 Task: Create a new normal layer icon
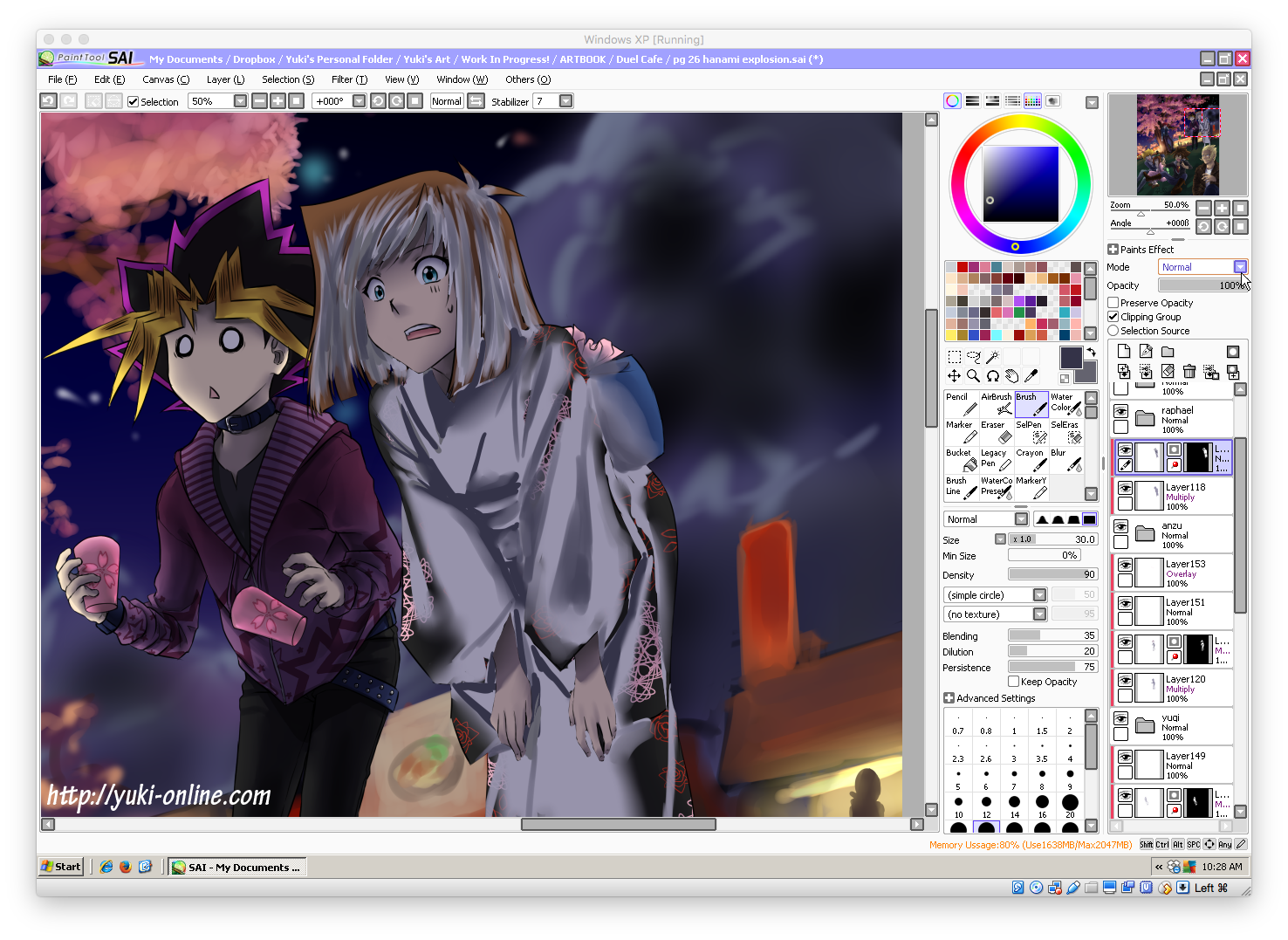1124,352
